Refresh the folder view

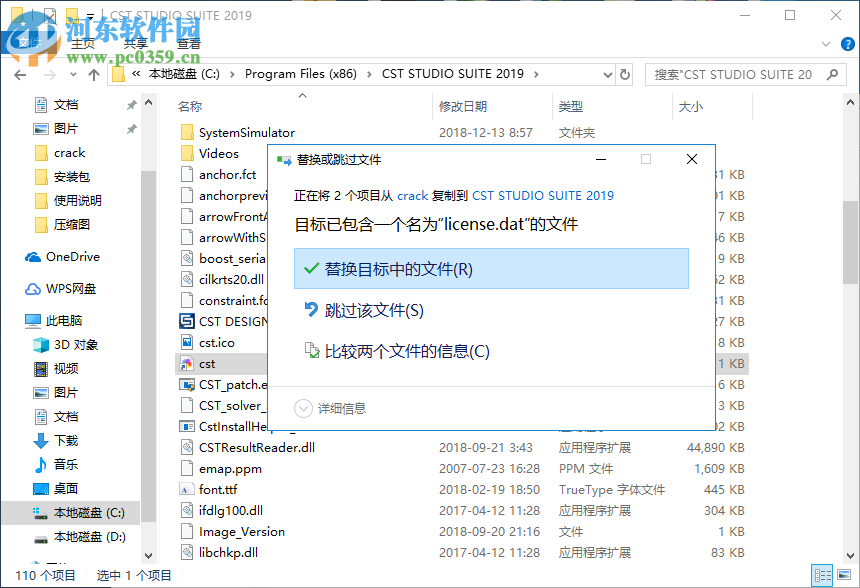pos(625,74)
